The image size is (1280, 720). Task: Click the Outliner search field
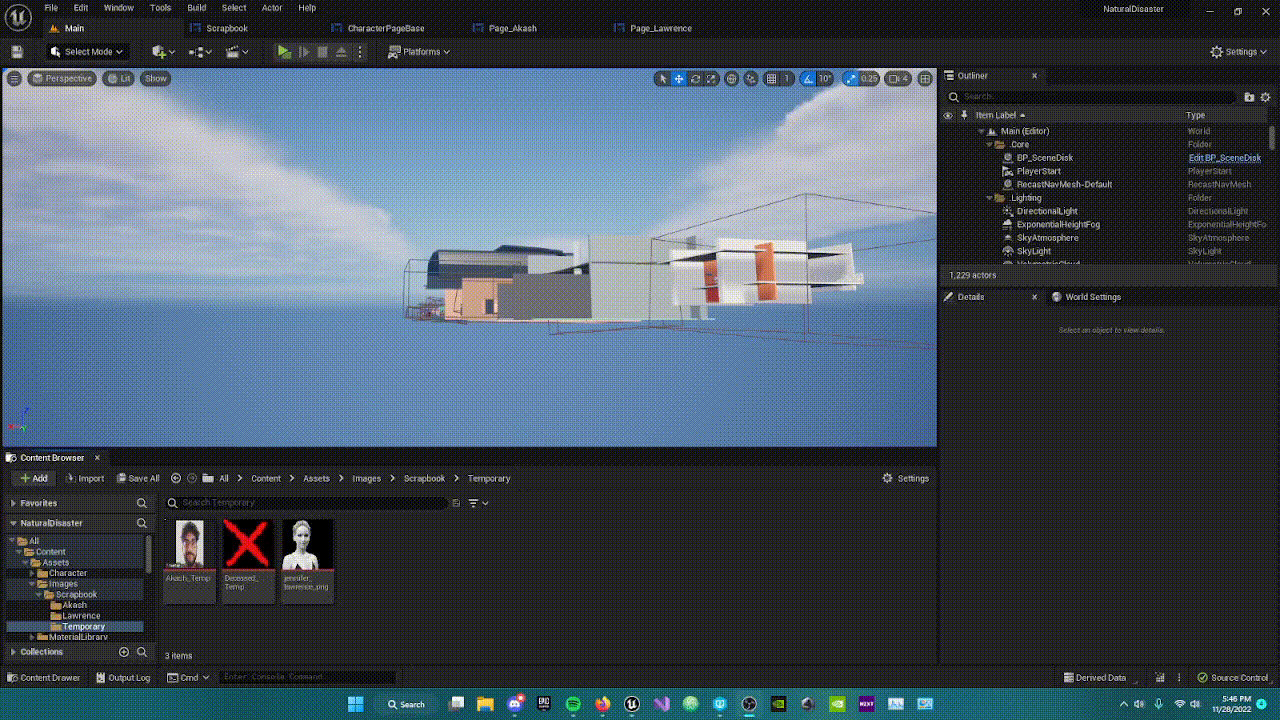pyautogui.click(x=1092, y=97)
